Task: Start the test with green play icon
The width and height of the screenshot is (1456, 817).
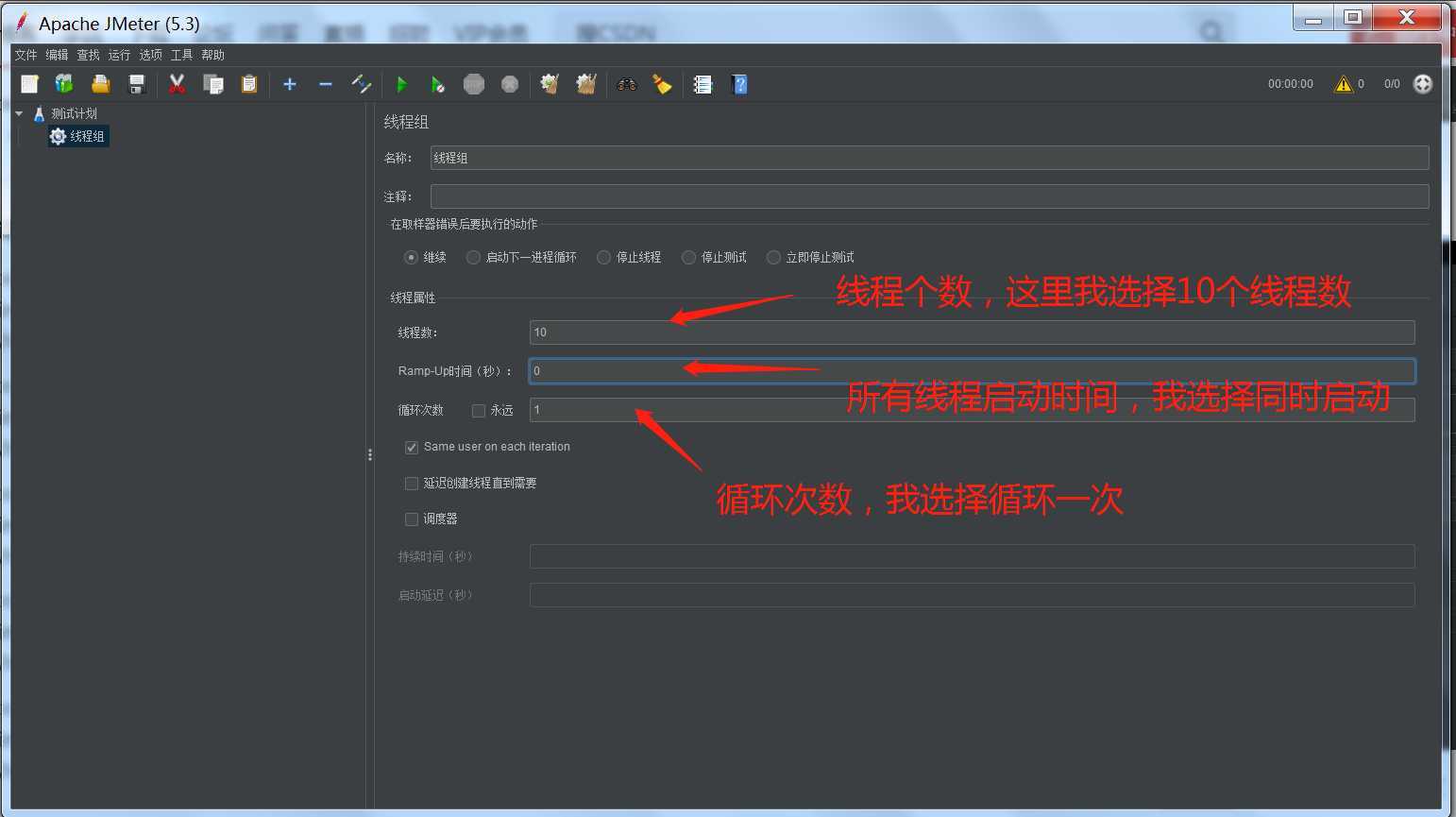Action: tap(401, 84)
